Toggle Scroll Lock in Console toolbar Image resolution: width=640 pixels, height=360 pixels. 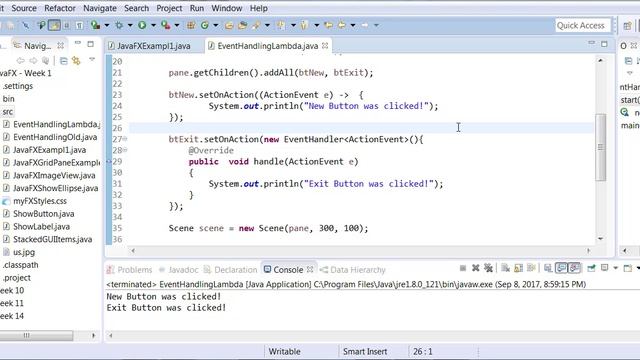tap(518, 268)
